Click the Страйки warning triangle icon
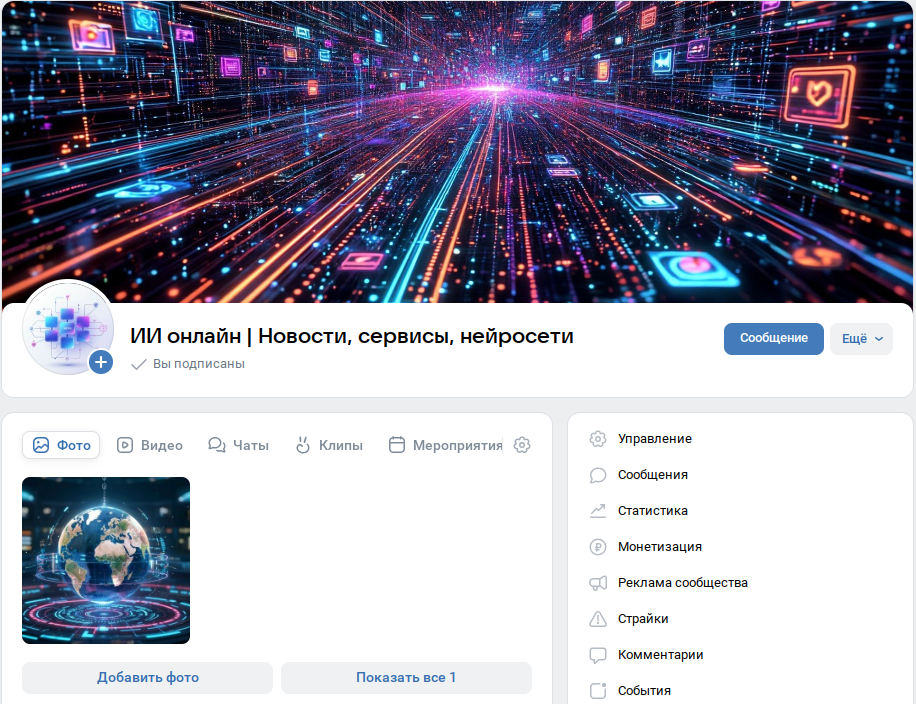This screenshot has height=704, width=916. 598,618
